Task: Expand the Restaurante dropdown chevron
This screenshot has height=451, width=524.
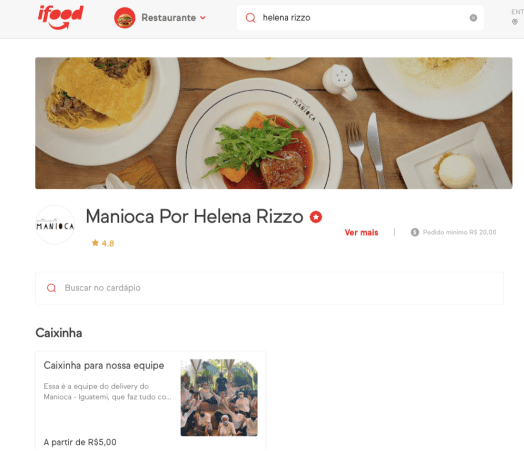Action: click(203, 18)
